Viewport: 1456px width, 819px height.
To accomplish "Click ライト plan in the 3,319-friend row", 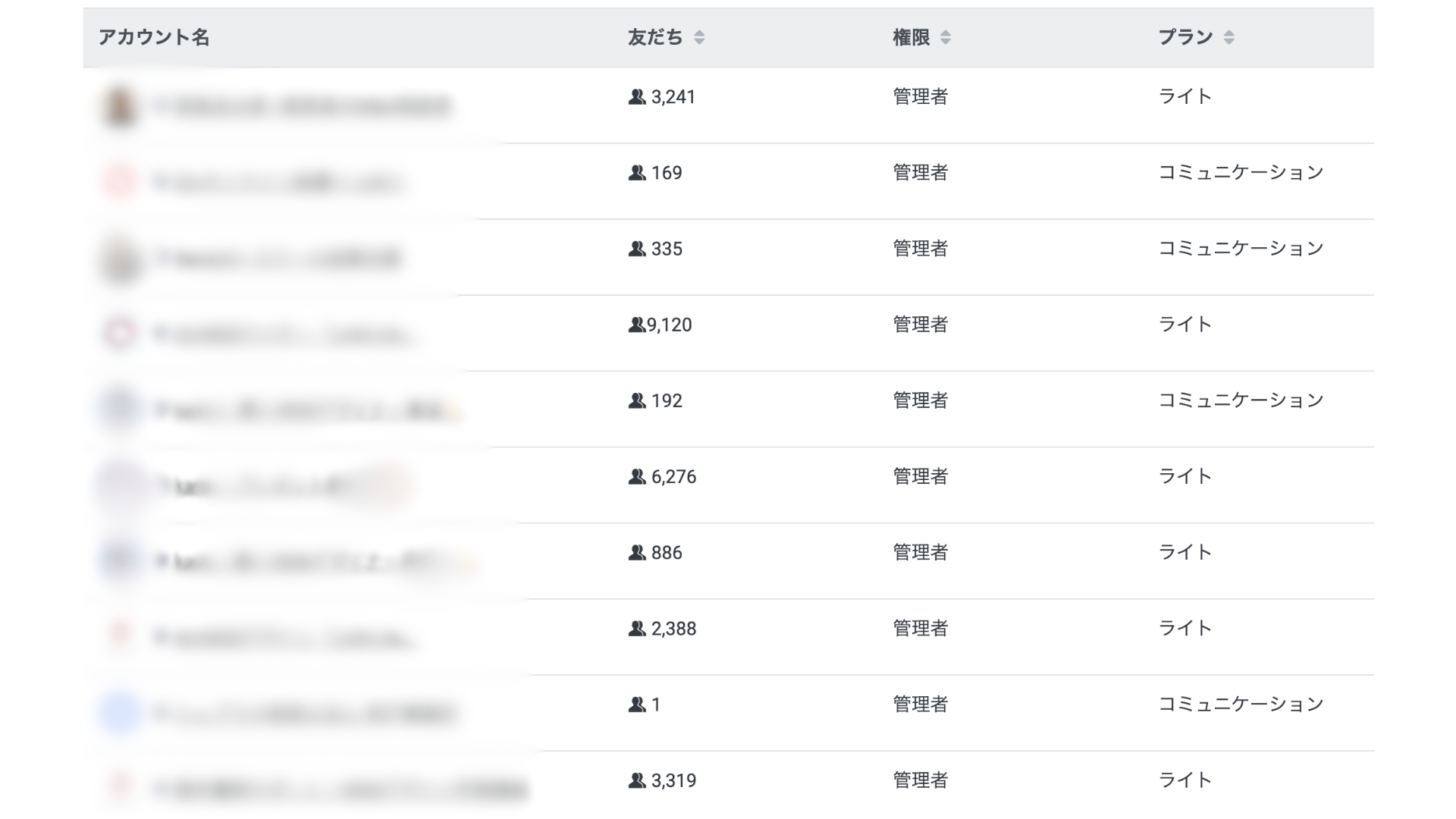I will [x=1185, y=780].
